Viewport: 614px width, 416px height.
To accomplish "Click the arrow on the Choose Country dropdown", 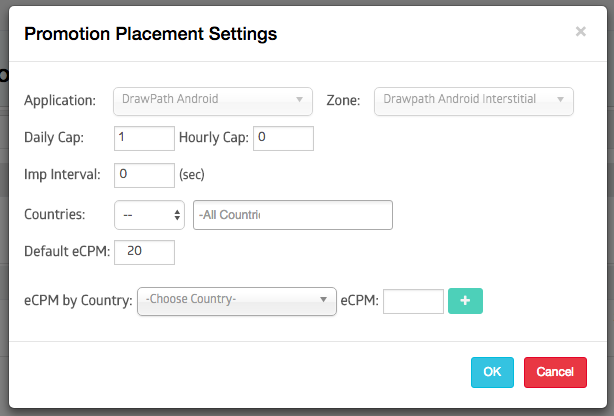I will point(323,300).
